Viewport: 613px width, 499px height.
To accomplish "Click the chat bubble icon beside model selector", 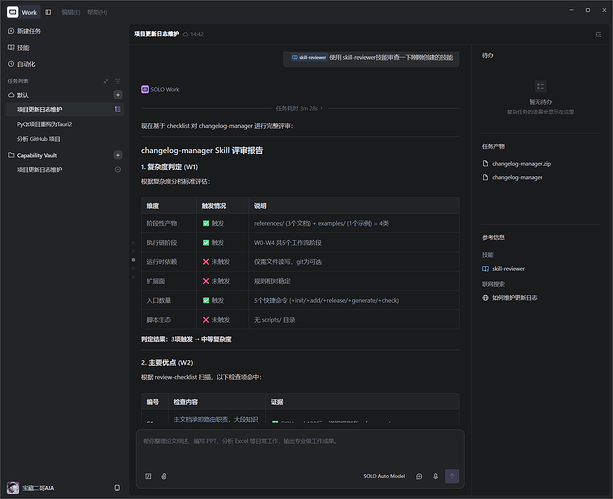I will coord(419,476).
